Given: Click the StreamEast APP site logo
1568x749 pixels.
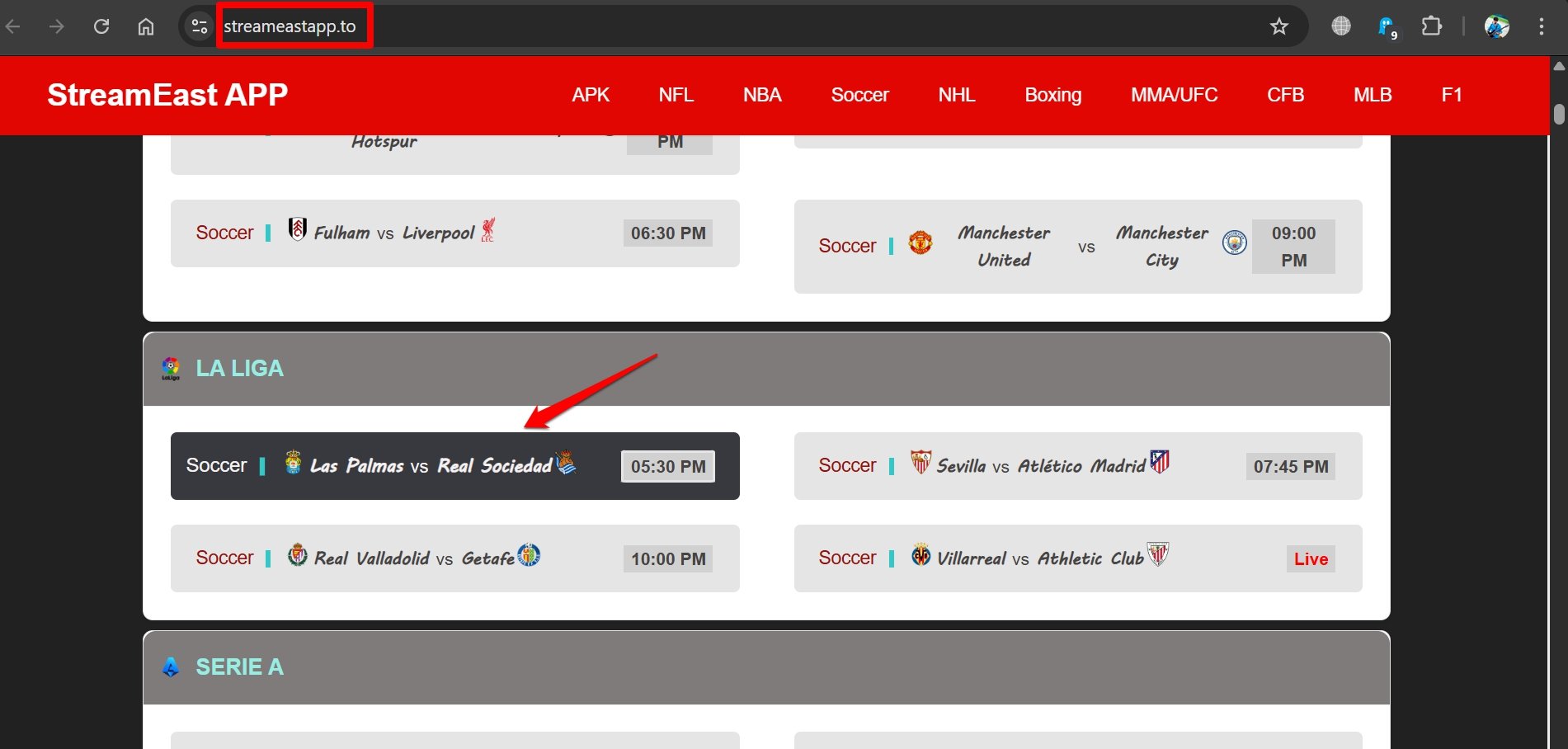Looking at the screenshot, I should [167, 95].
